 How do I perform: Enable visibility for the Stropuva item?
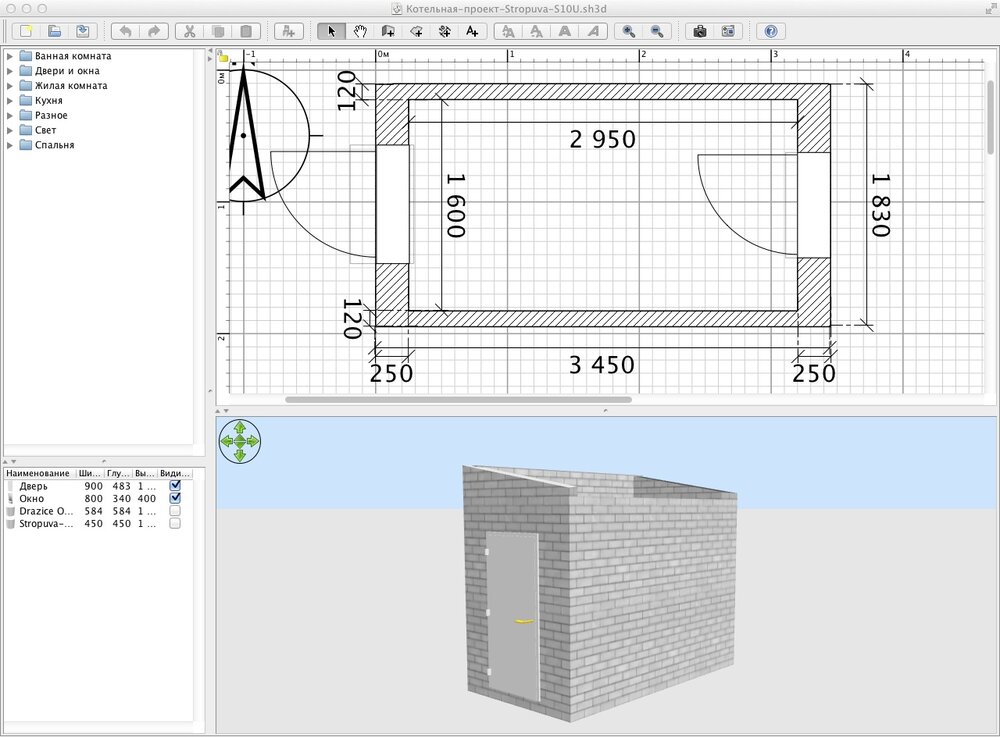pyautogui.click(x=175, y=523)
